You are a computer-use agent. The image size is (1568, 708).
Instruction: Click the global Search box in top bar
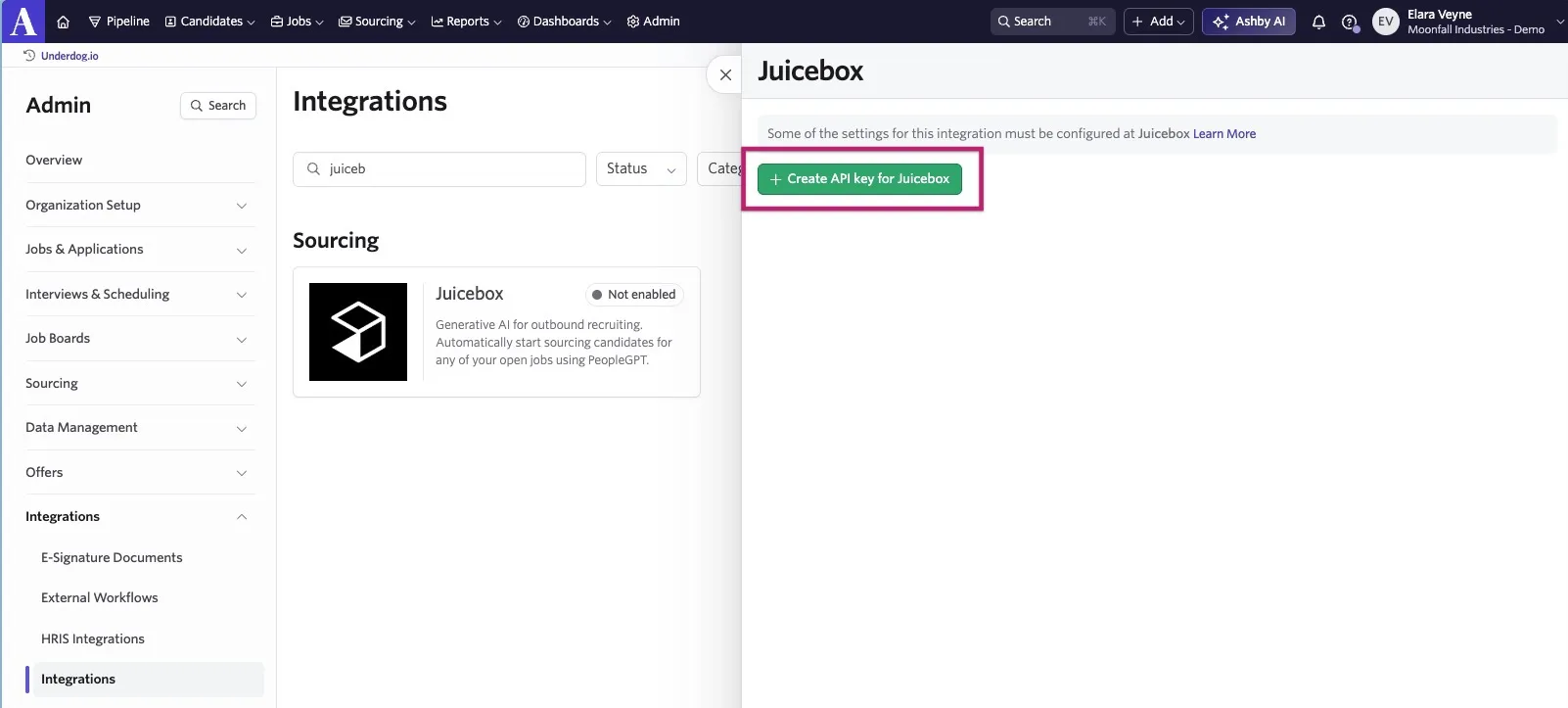(x=1052, y=22)
